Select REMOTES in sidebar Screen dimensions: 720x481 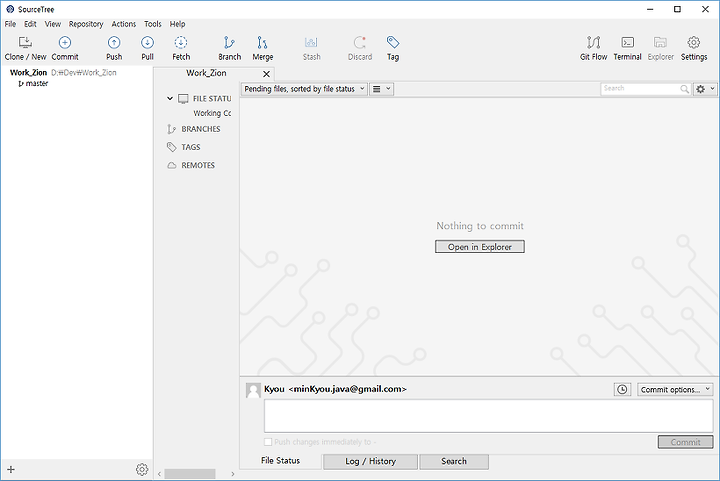[x=198, y=165]
